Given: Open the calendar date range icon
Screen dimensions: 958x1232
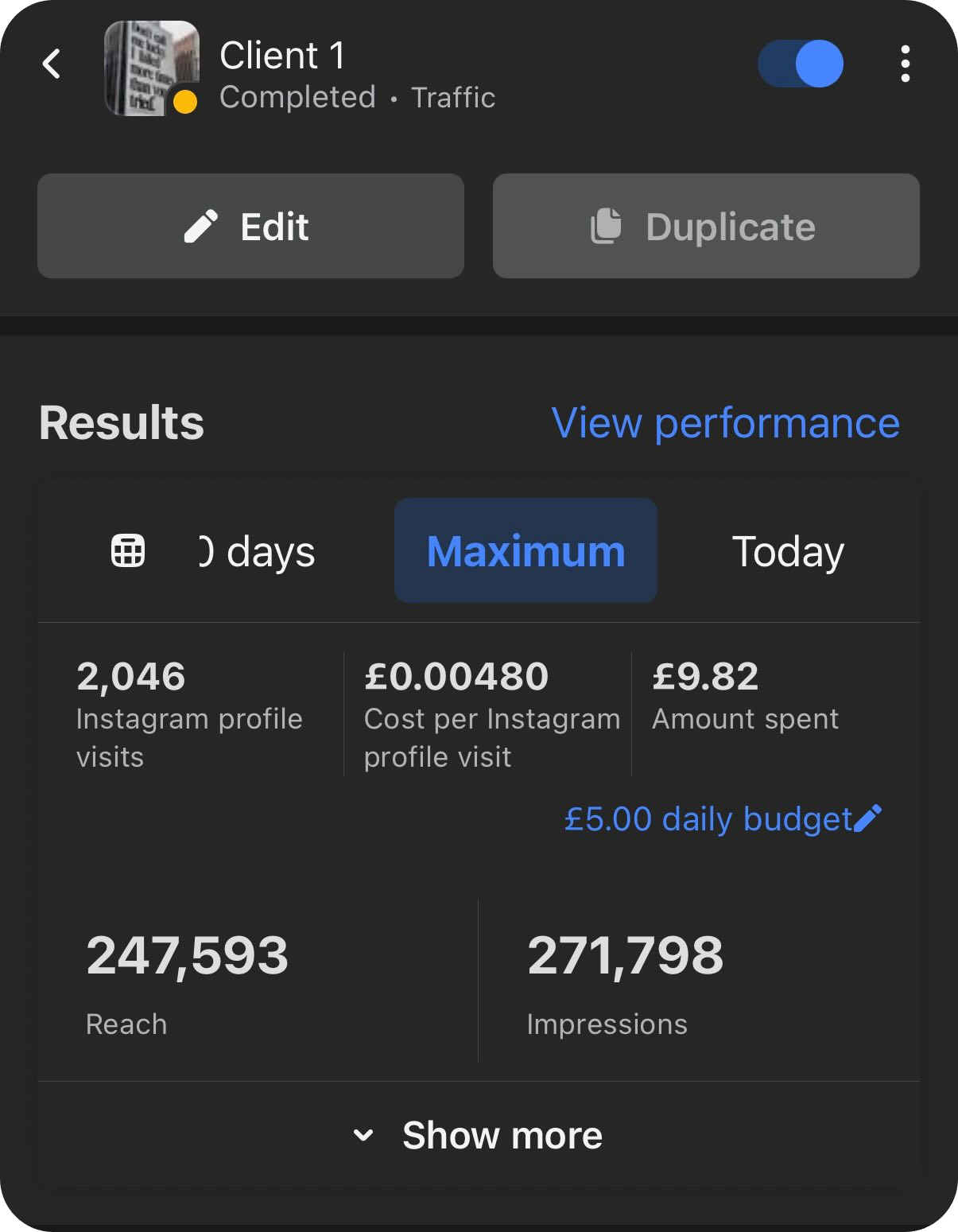Looking at the screenshot, I should point(128,550).
